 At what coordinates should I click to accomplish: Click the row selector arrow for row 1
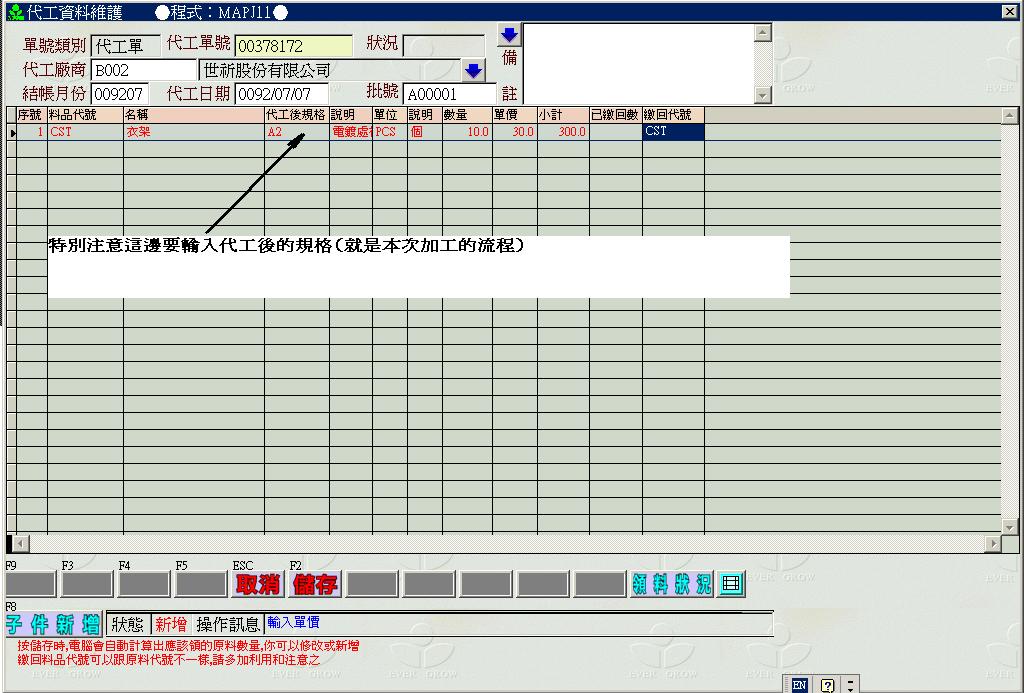click(x=12, y=132)
